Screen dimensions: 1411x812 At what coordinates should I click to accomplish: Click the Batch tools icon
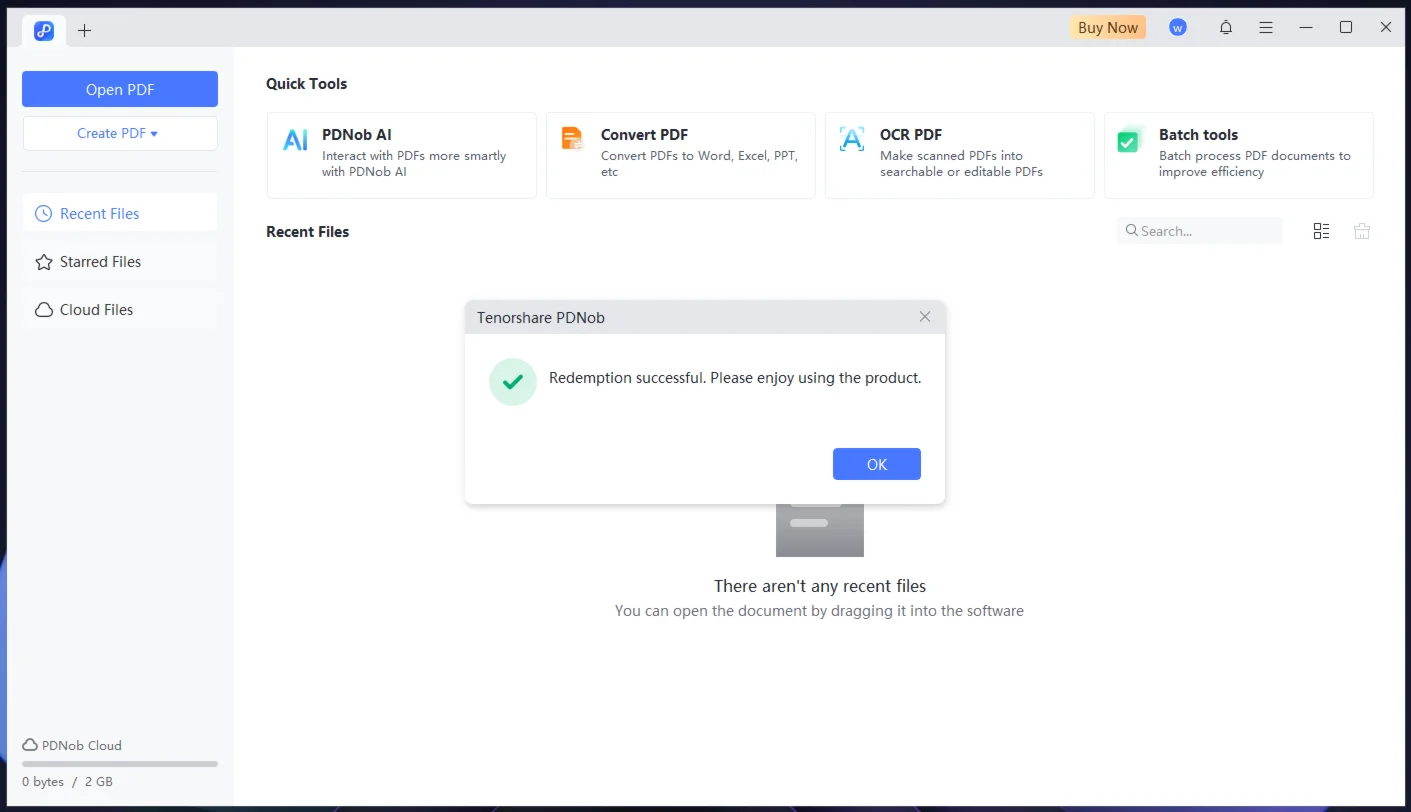point(1130,139)
